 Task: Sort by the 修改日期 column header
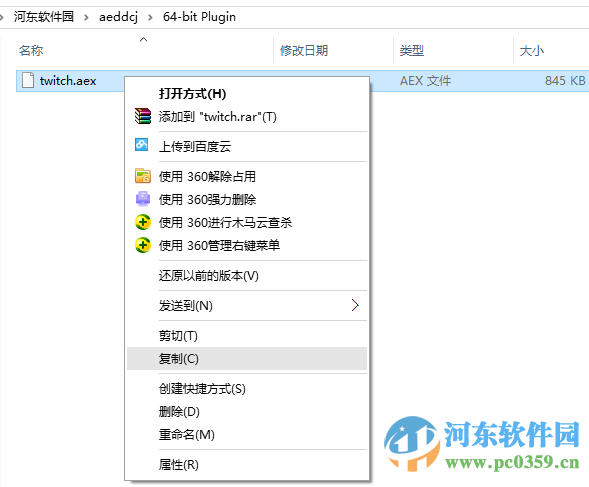click(304, 50)
